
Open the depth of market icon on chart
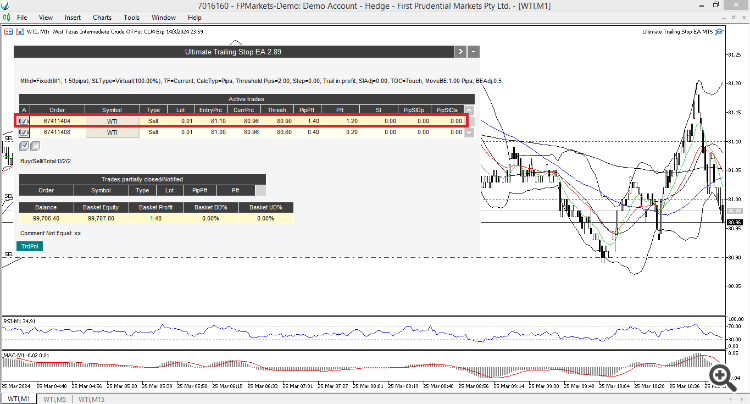20,32
